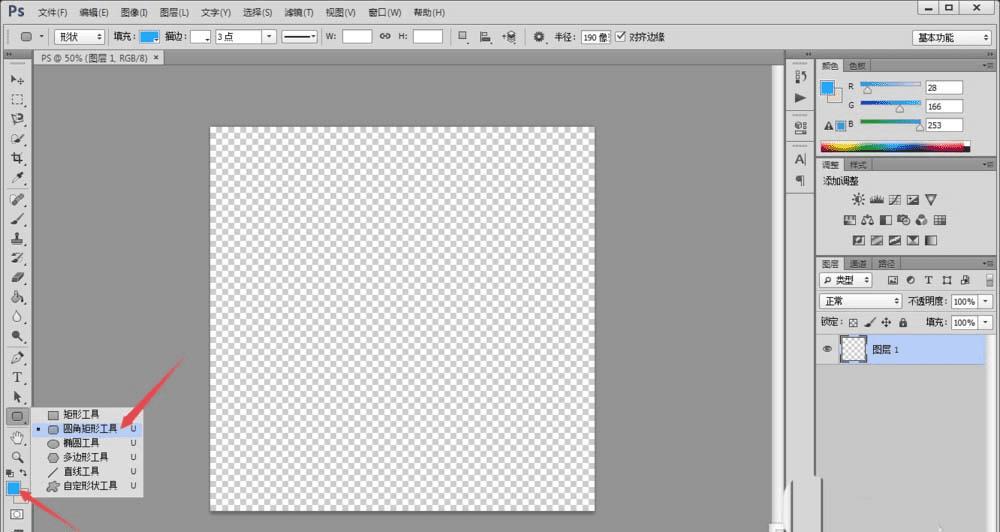Open the History panel icon

800,77
